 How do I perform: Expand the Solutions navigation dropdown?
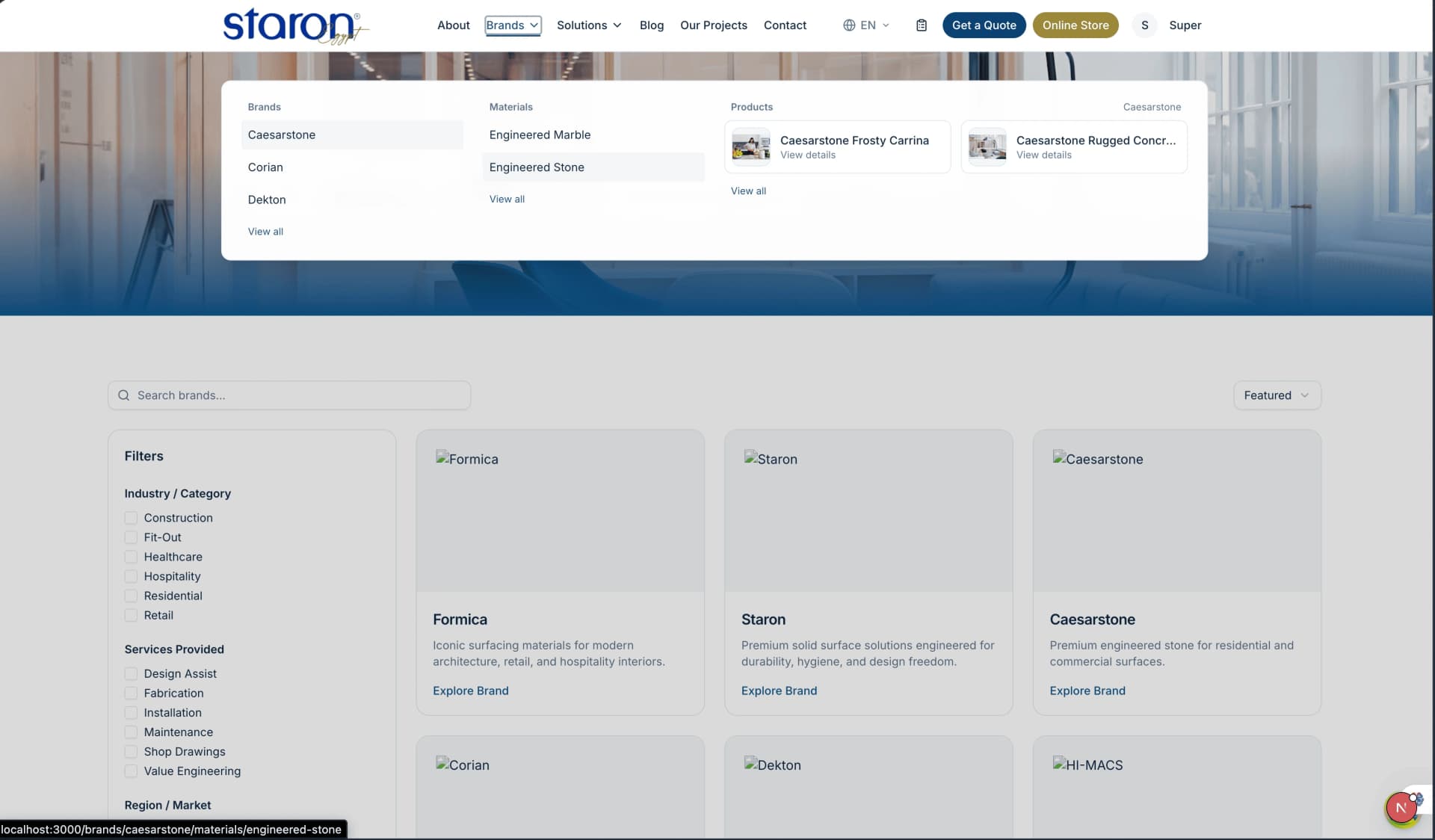(589, 25)
